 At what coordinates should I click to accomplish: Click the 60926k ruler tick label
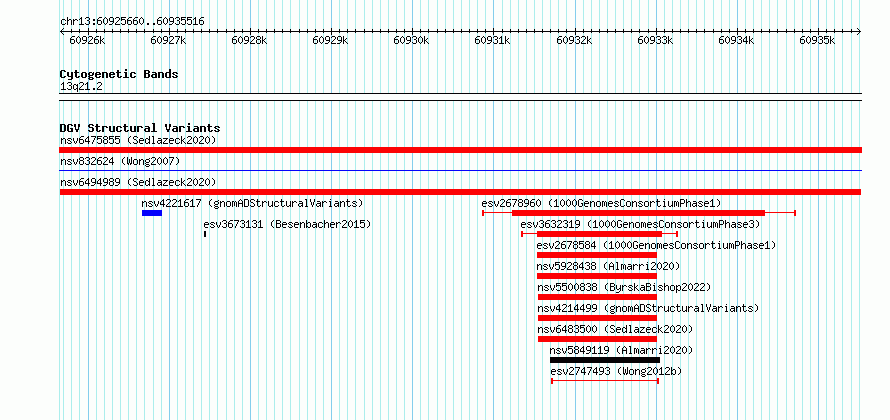coord(87,40)
